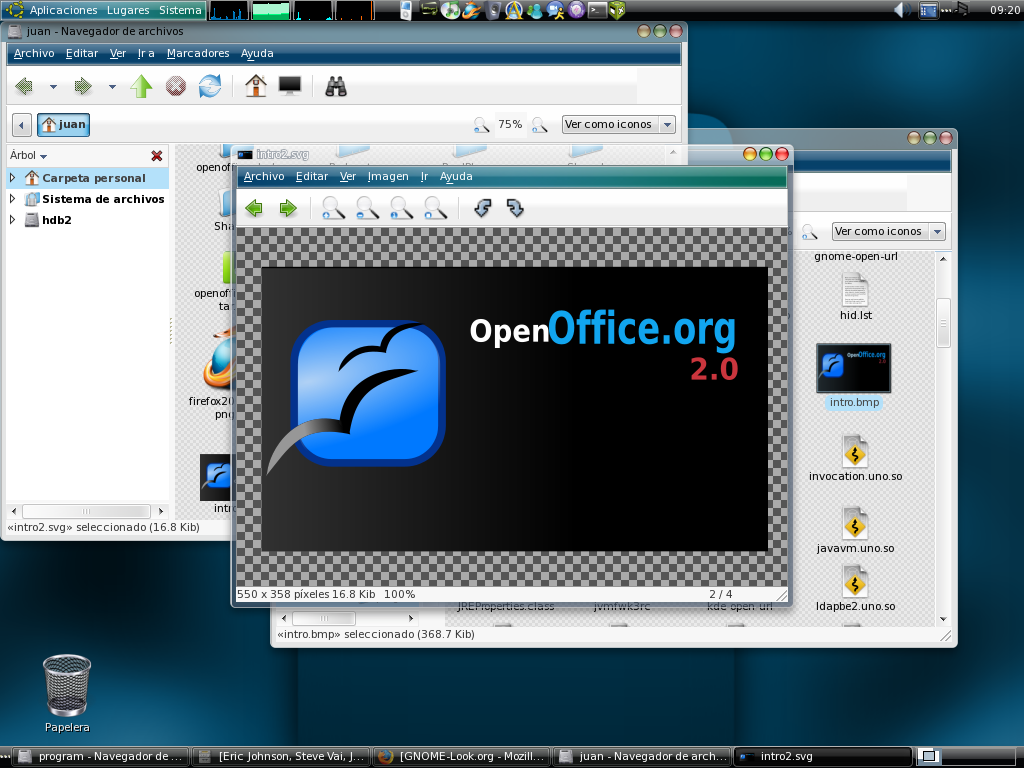Open Archivo menu in image viewer
The image size is (1024, 768).
tap(264, 176)
